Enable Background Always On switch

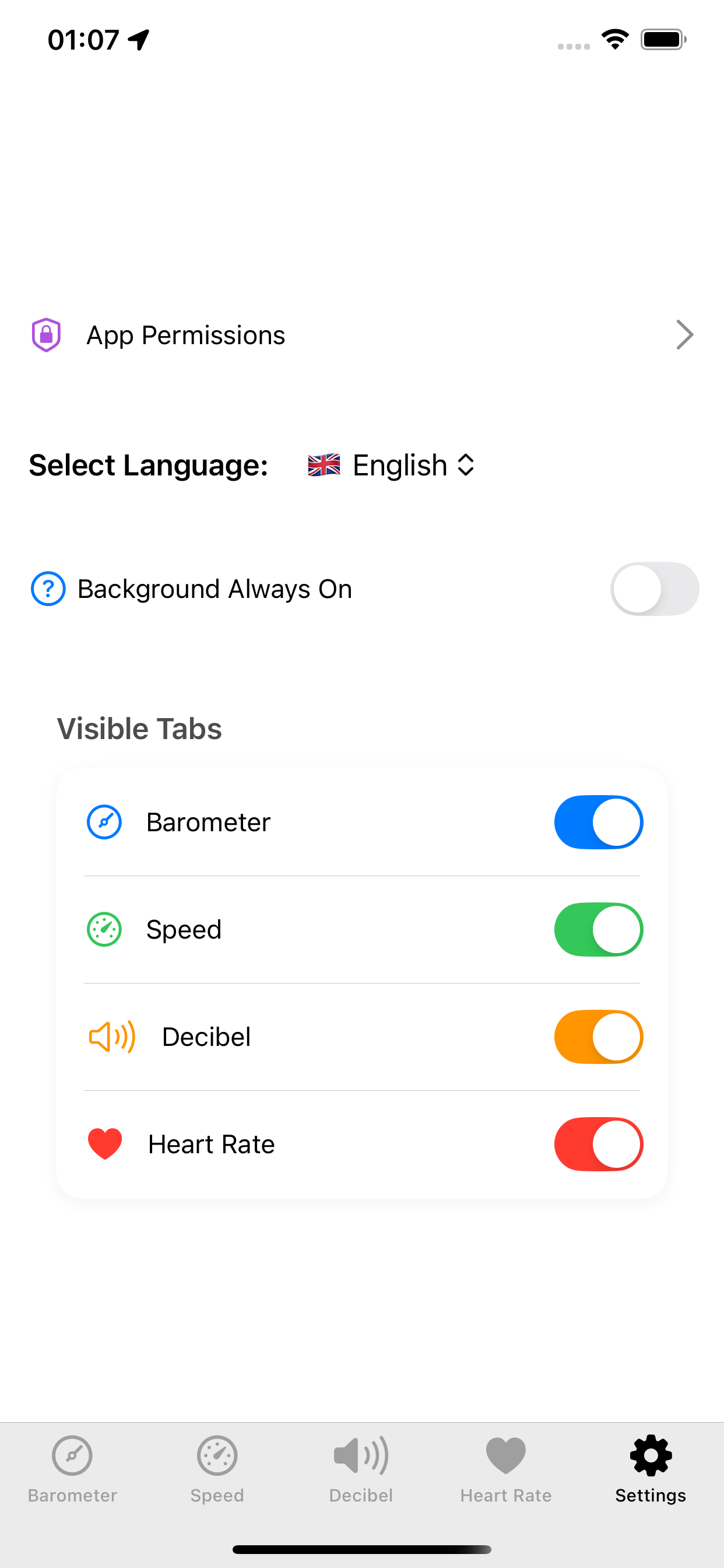pyautogui.click(x=655, y=589)
